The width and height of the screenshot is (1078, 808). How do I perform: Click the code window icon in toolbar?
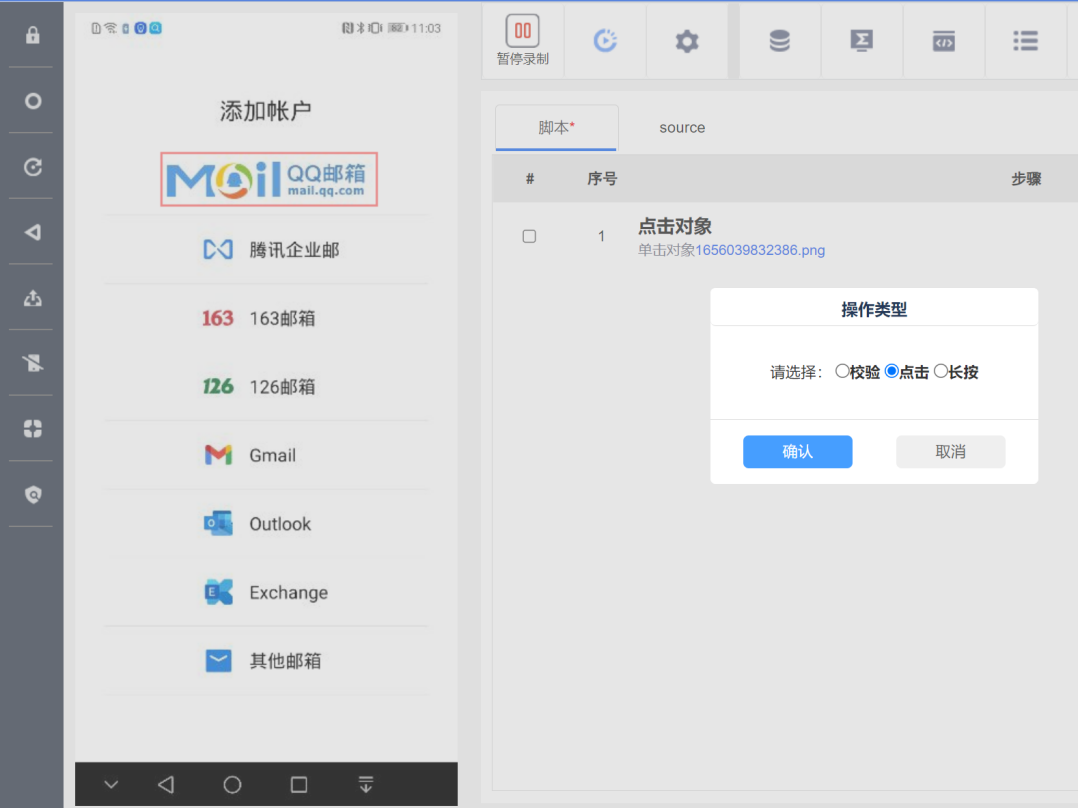943,41
